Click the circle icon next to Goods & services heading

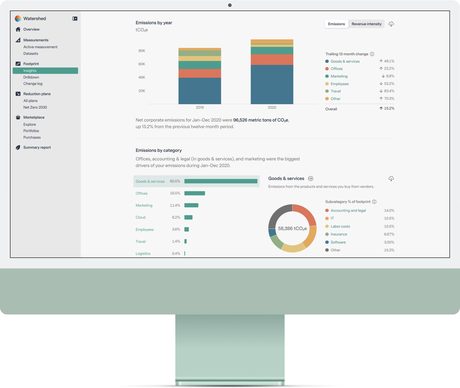point(310,179)
